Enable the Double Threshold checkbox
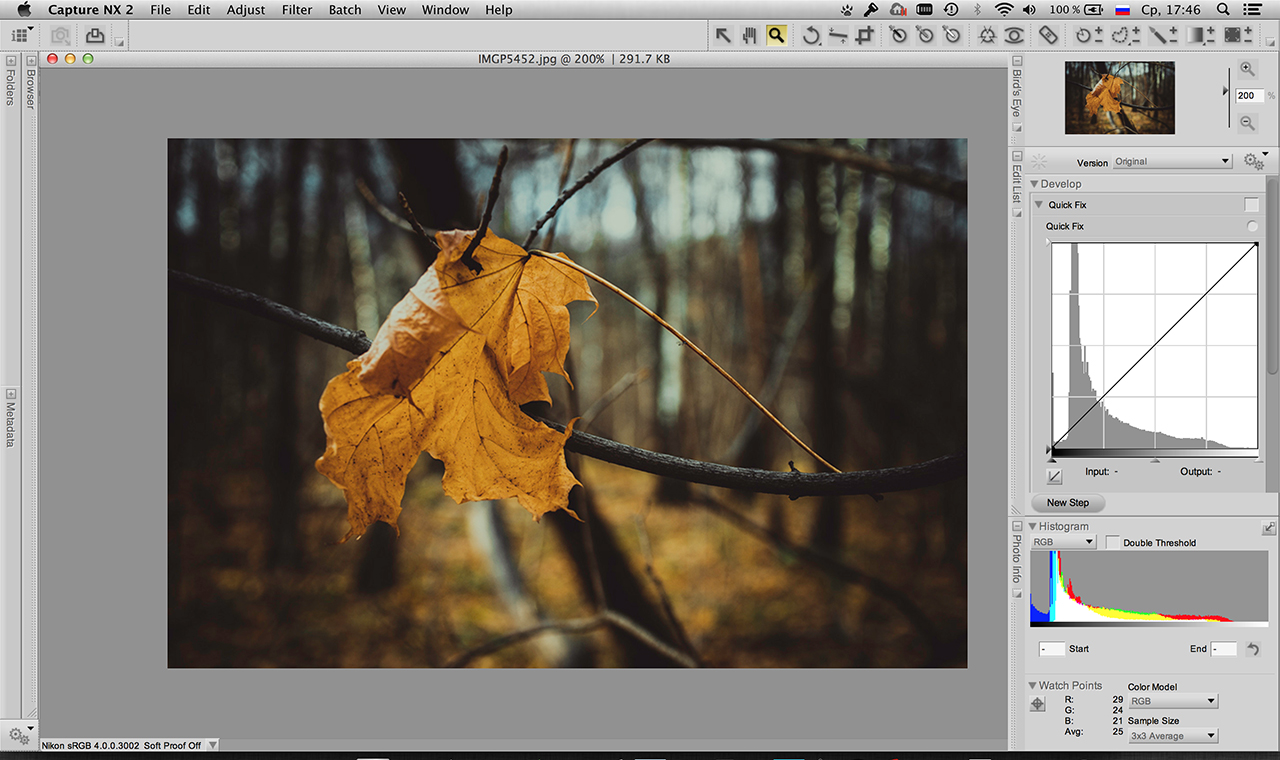1280x760 pixels. point(1112,542)
